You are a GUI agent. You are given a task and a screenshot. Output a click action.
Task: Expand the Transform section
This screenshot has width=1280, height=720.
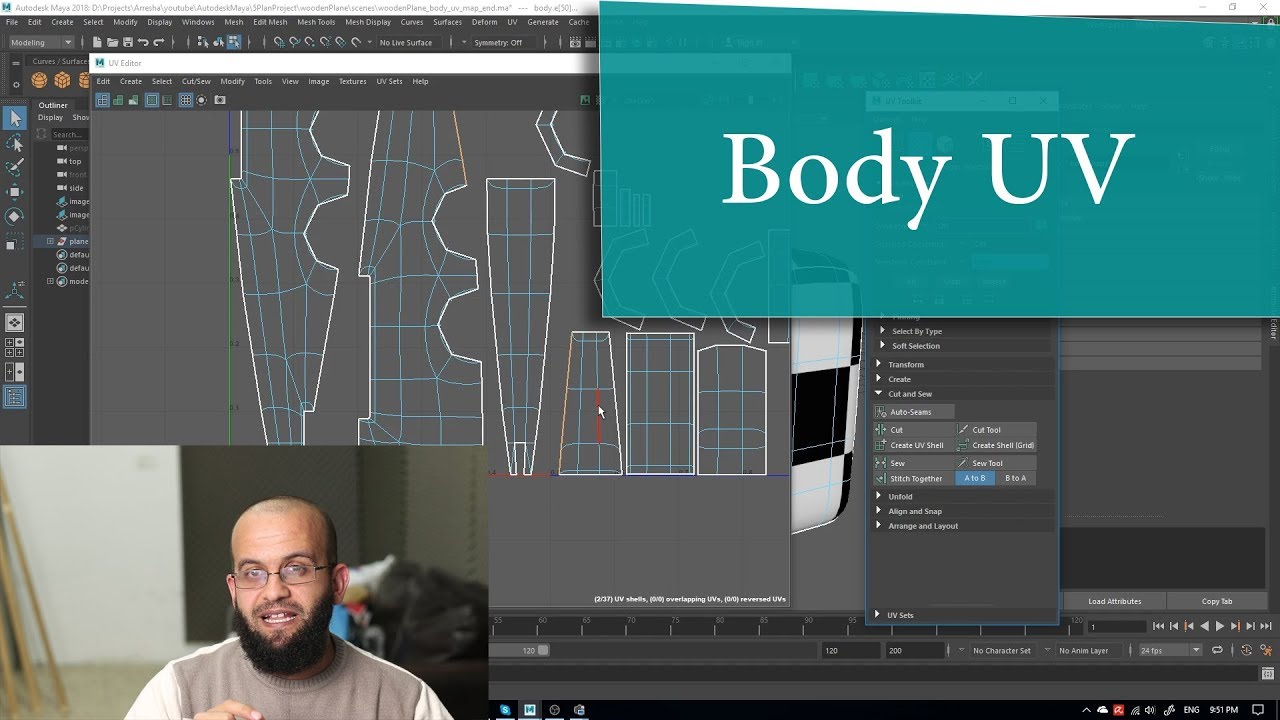coord(963,364)
